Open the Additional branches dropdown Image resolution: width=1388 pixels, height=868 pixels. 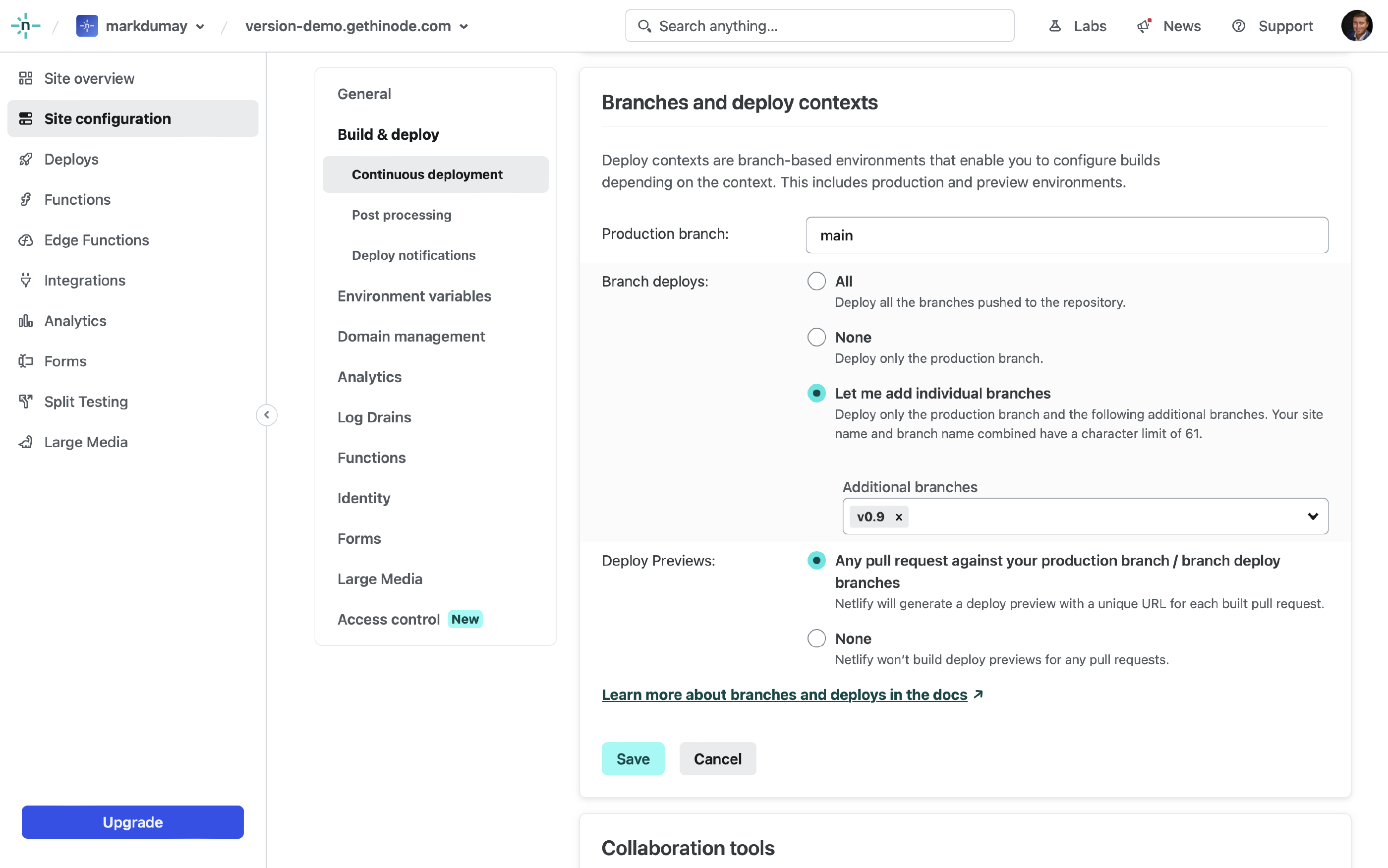point(1313,516)
